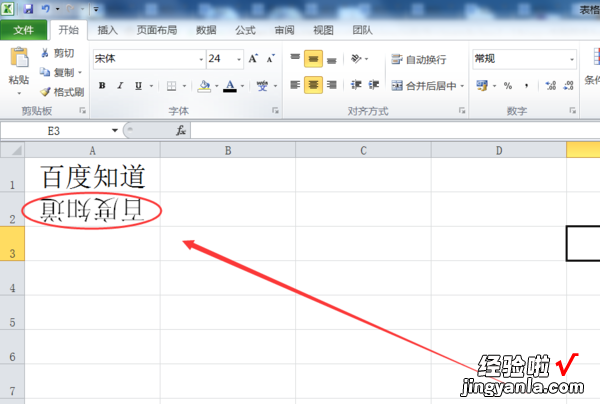Expand font color dropdown arrow
The height and width of the screenshot is (404, 600).
[x=242, y=86]
